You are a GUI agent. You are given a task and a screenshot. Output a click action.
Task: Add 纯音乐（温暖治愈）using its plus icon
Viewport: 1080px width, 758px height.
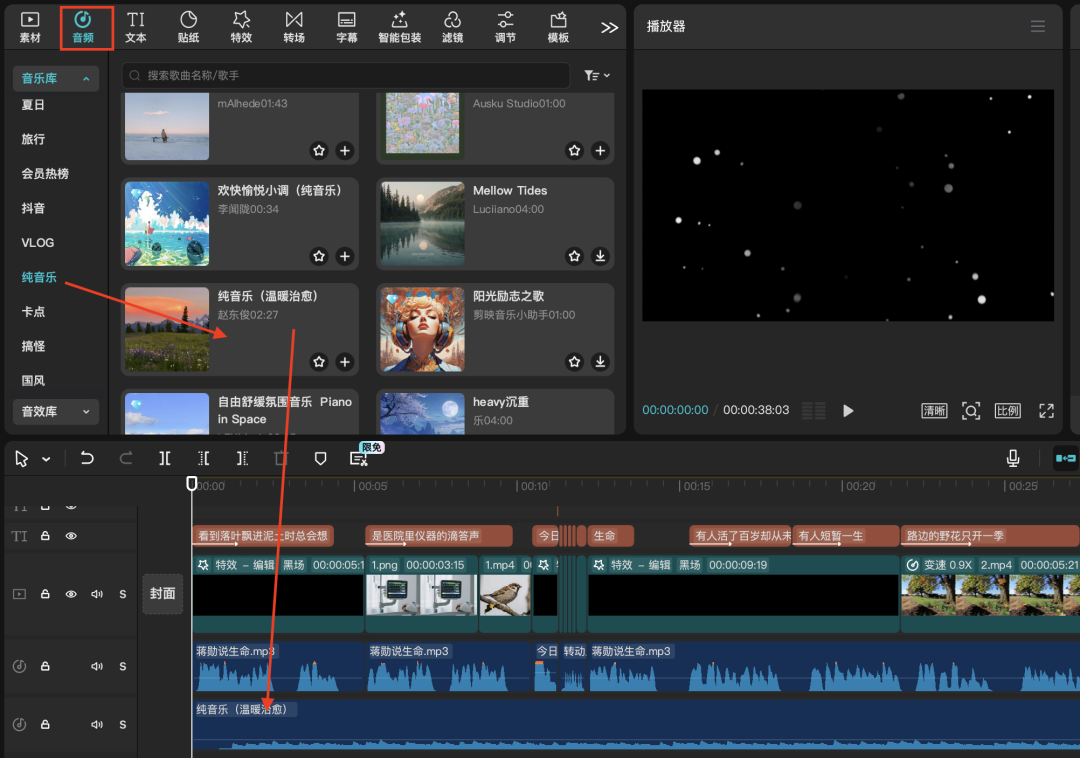point(345,361)
